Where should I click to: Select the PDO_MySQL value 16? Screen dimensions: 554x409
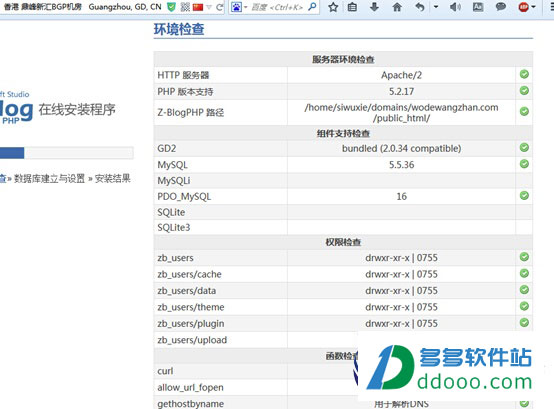(401, 196)
